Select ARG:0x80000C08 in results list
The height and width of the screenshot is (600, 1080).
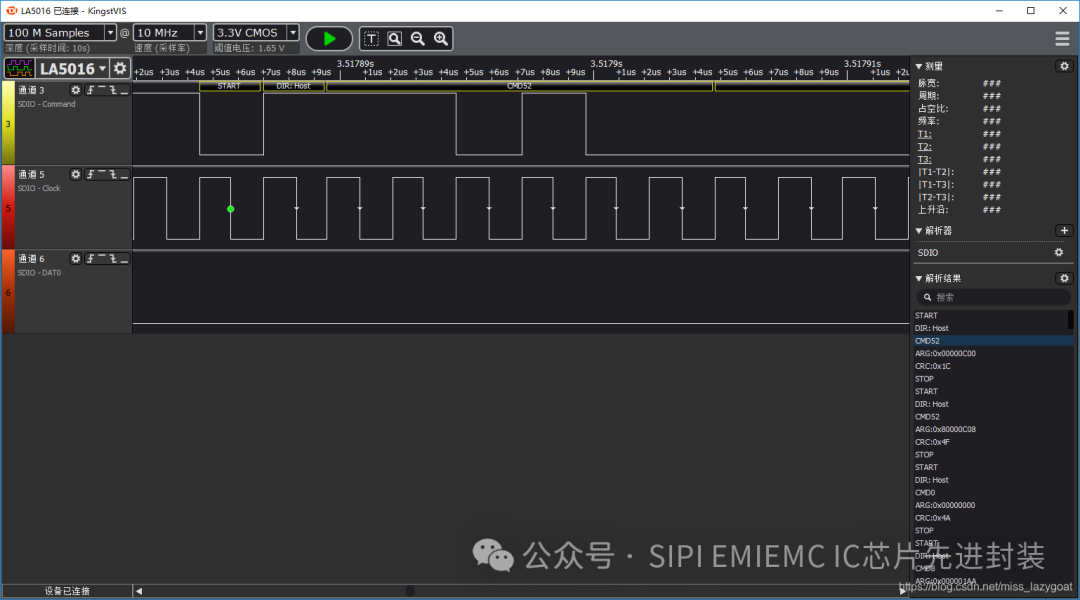(945, 429)
